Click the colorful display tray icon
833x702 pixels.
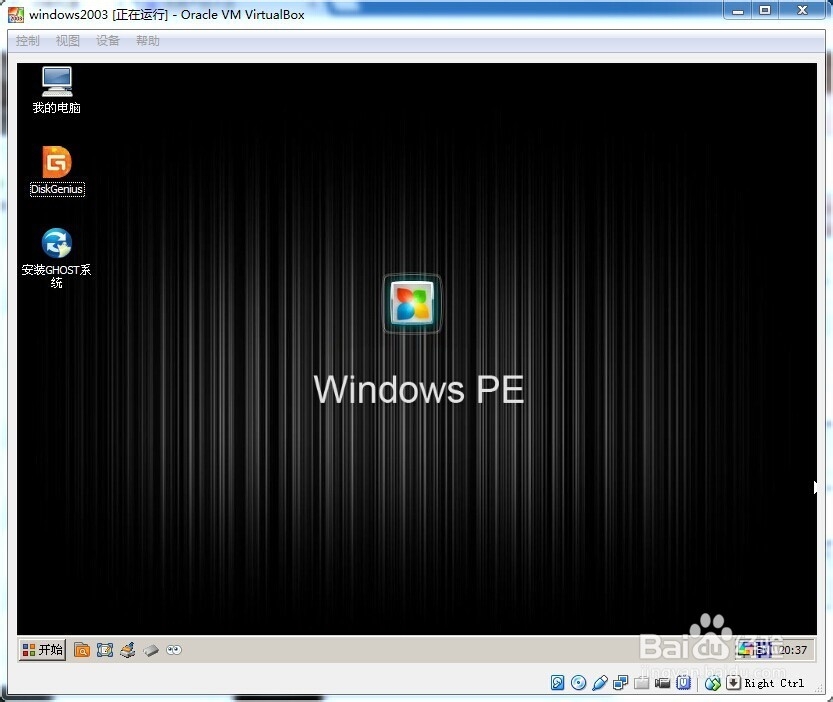[x=746, y=649]
